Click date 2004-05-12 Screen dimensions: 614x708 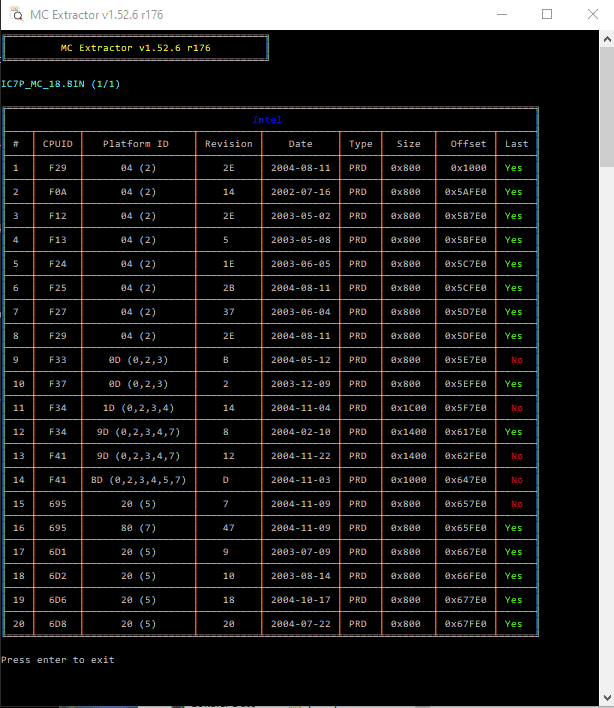300,360
